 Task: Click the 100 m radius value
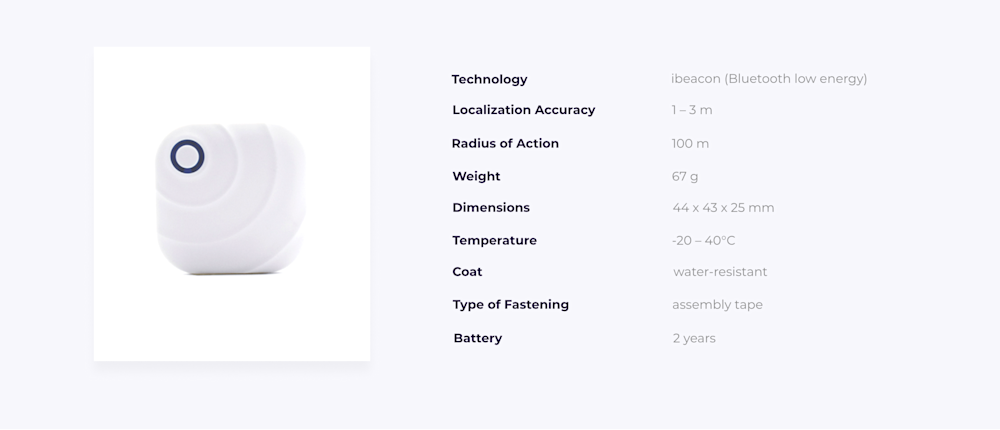(690, 144)
